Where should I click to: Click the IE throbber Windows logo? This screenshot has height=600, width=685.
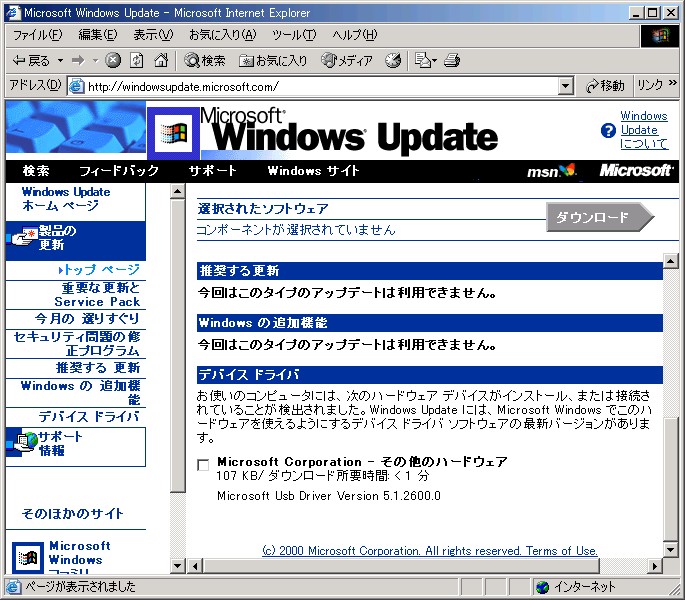(x=660, y=36)
